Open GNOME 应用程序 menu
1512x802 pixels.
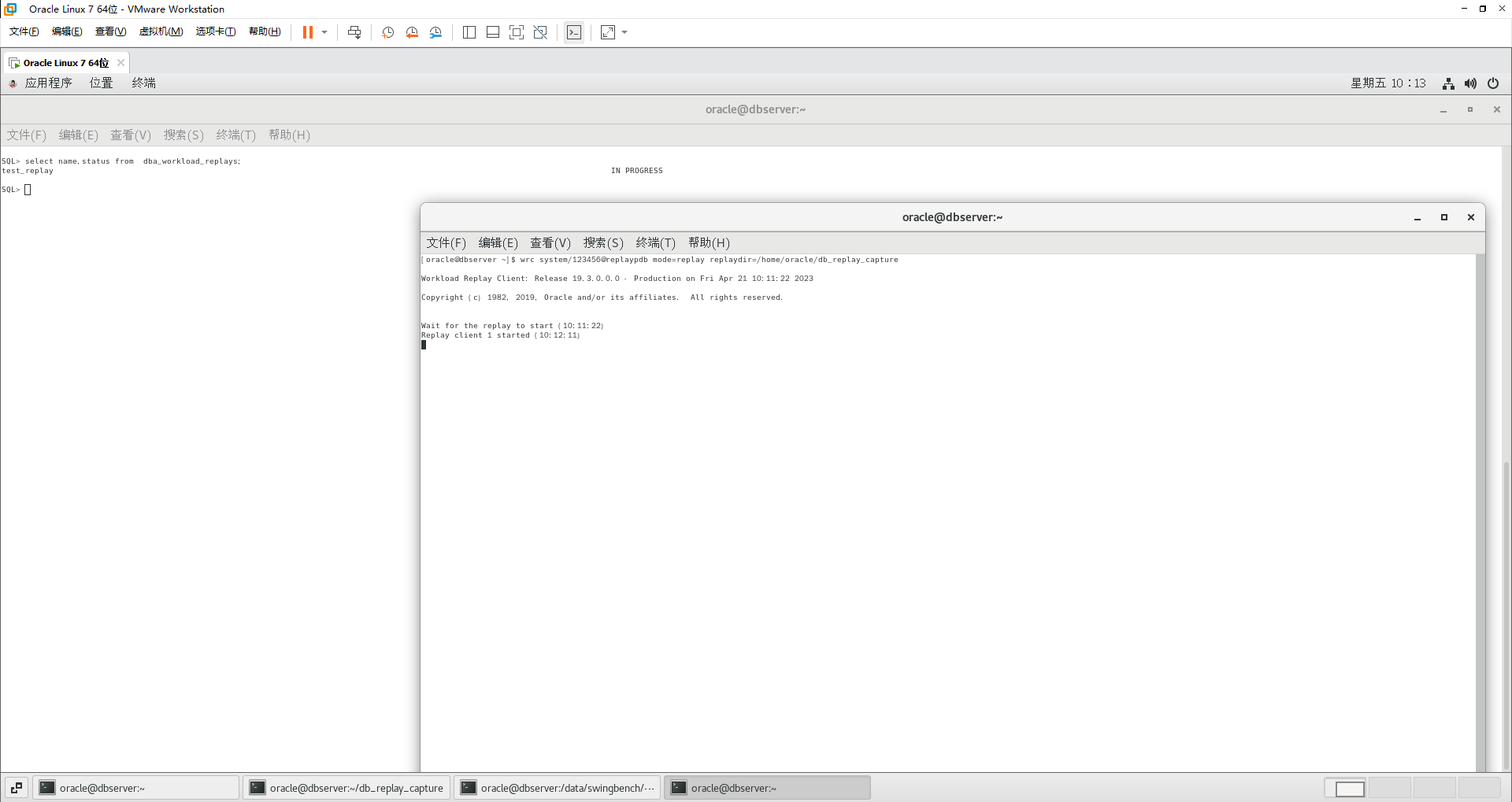[48, 83]
